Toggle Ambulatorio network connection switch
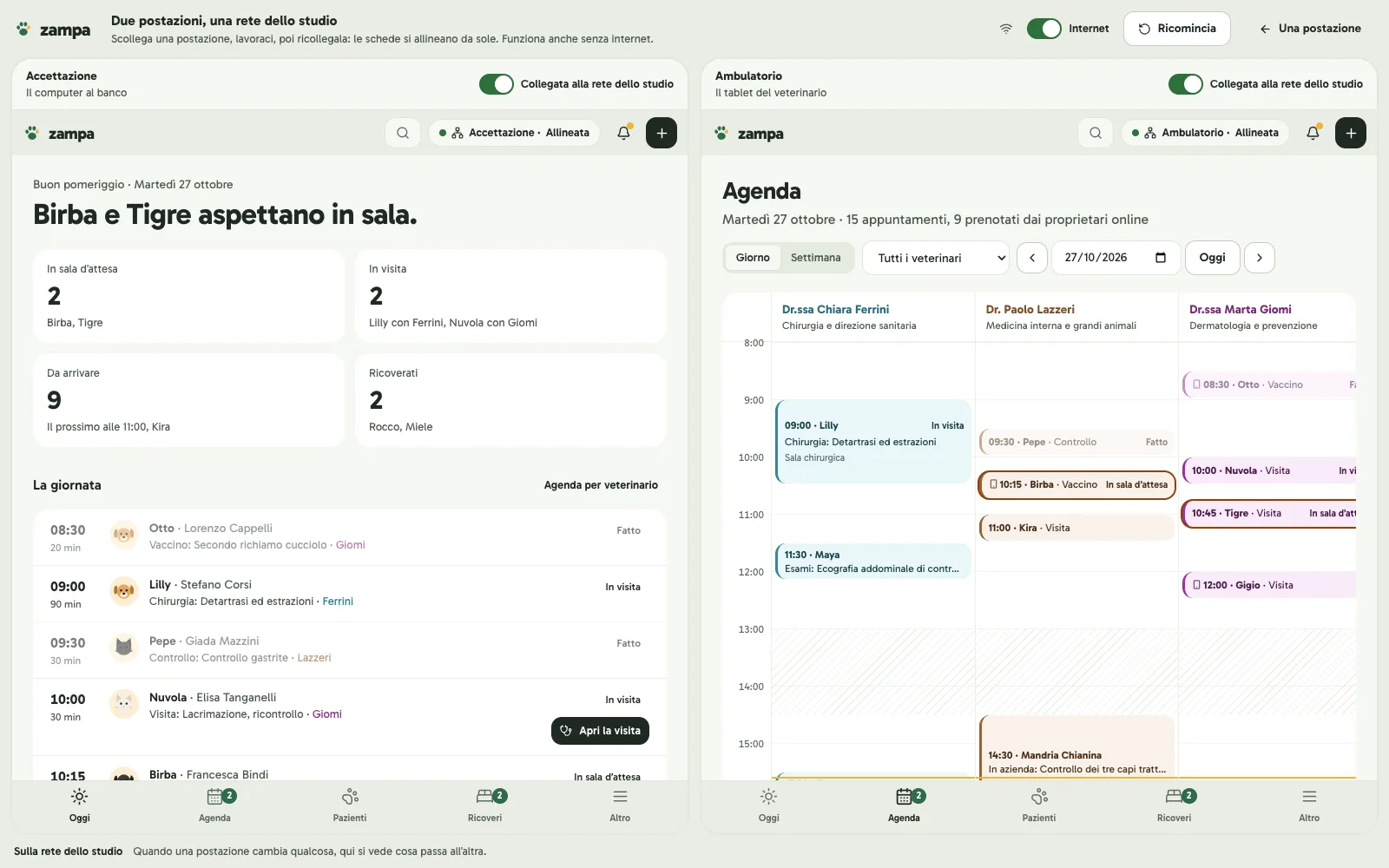Viewport: 1389px width, 868px height. click(1186, 84)
